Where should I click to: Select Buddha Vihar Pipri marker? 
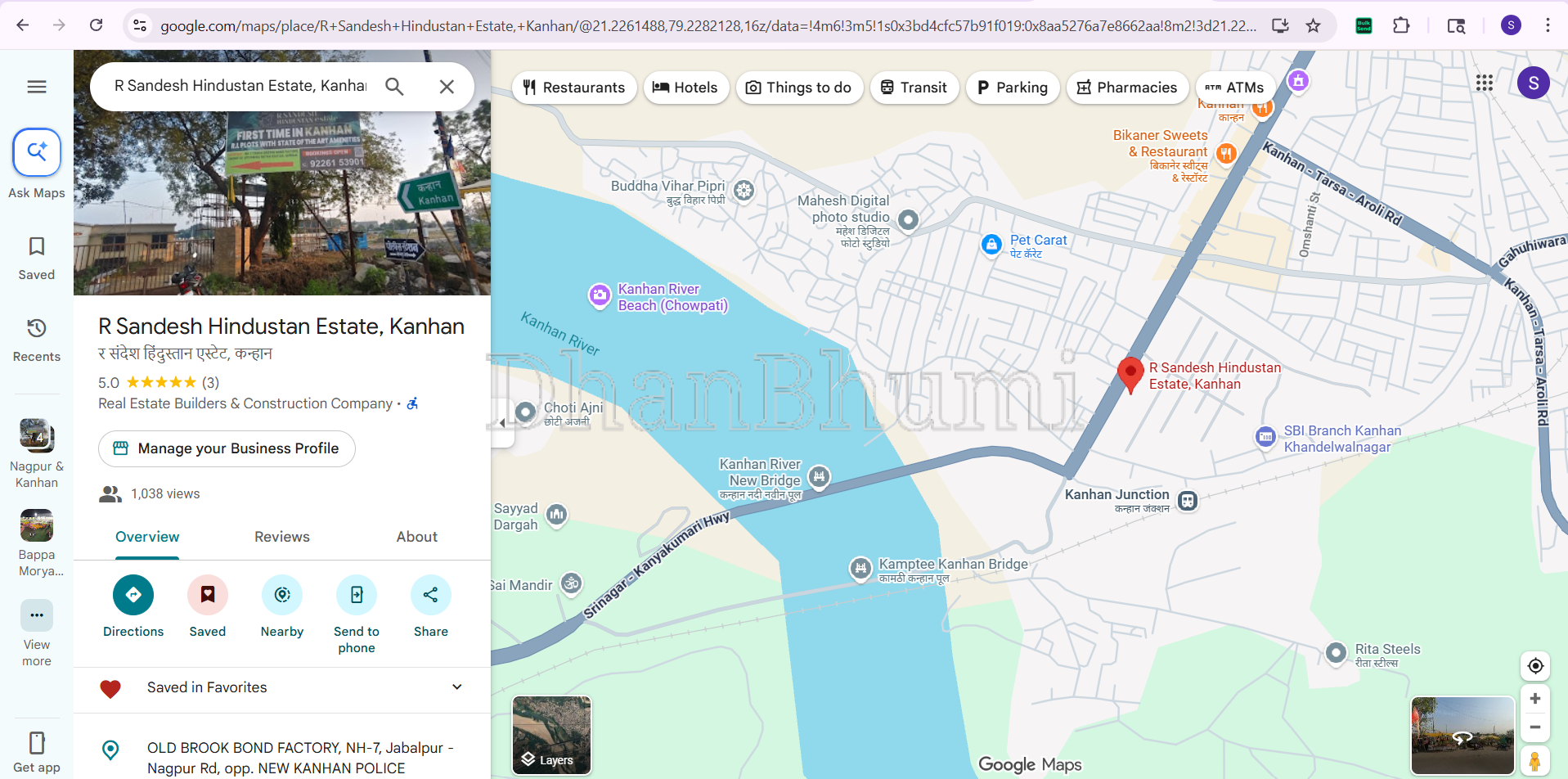pyautogui.click(x=744, y=191)
